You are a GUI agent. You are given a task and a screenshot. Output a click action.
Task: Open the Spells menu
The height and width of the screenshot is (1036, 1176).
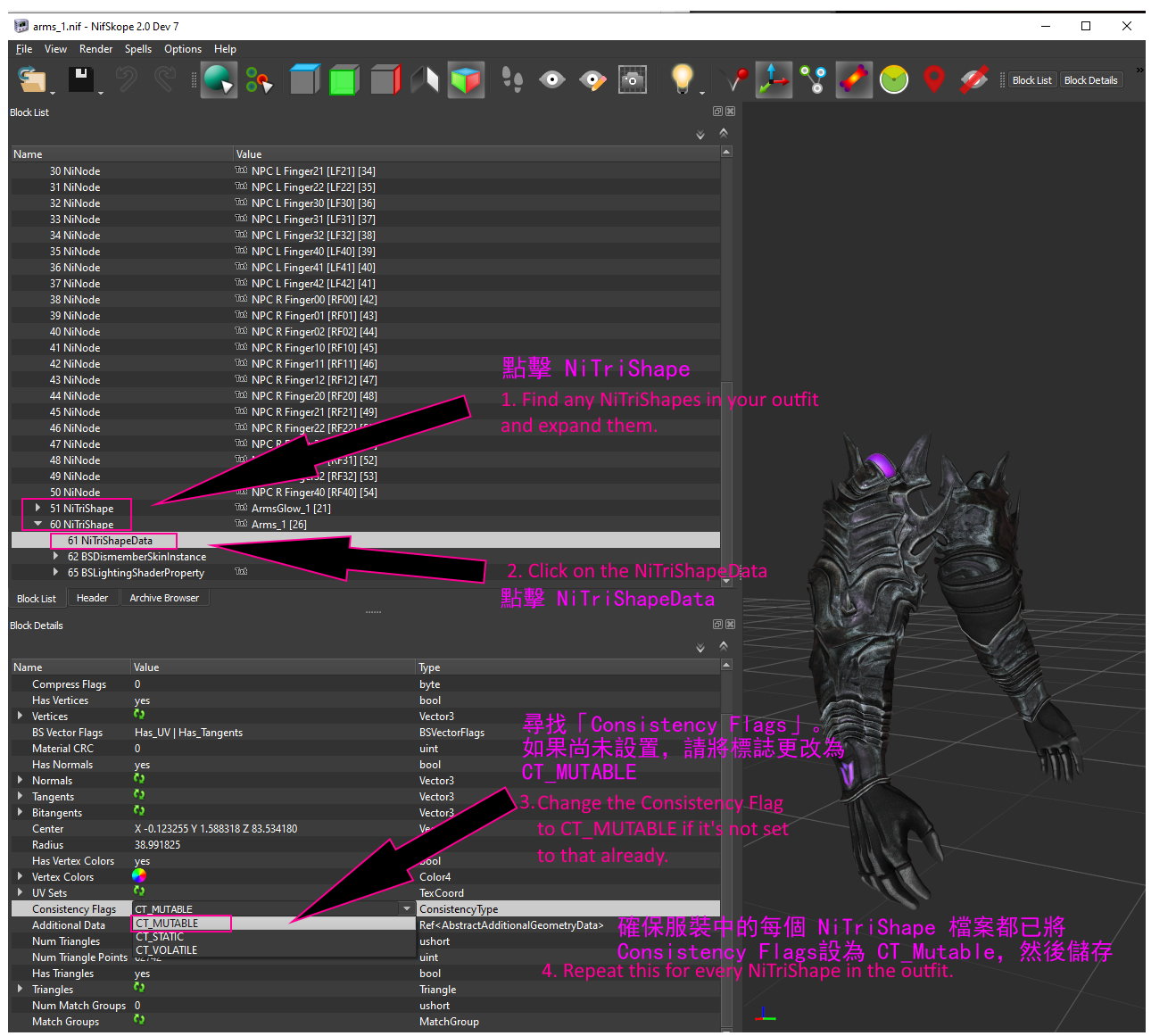tap(138, 49)
